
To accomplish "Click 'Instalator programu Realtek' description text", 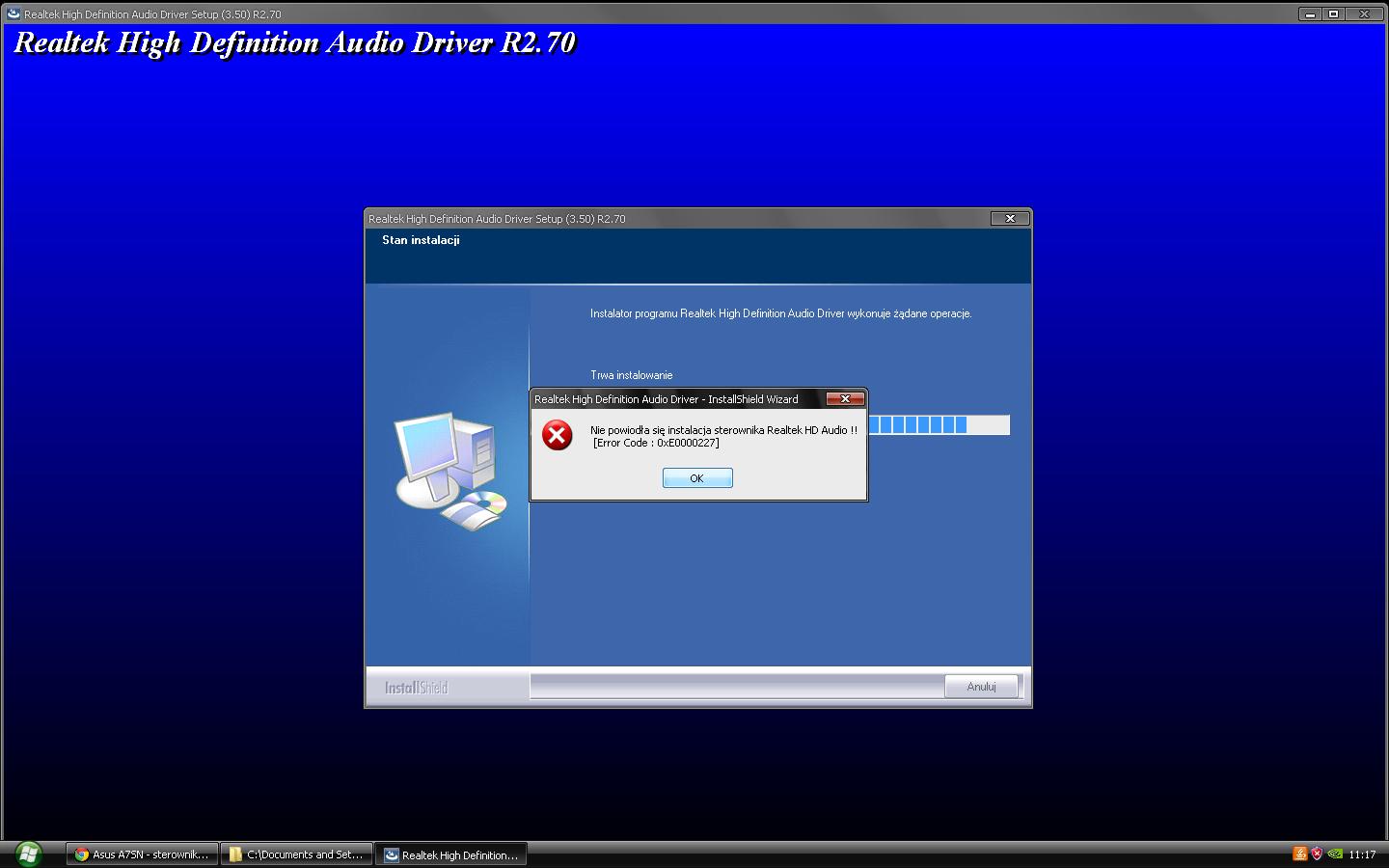I will pos(781,313).
